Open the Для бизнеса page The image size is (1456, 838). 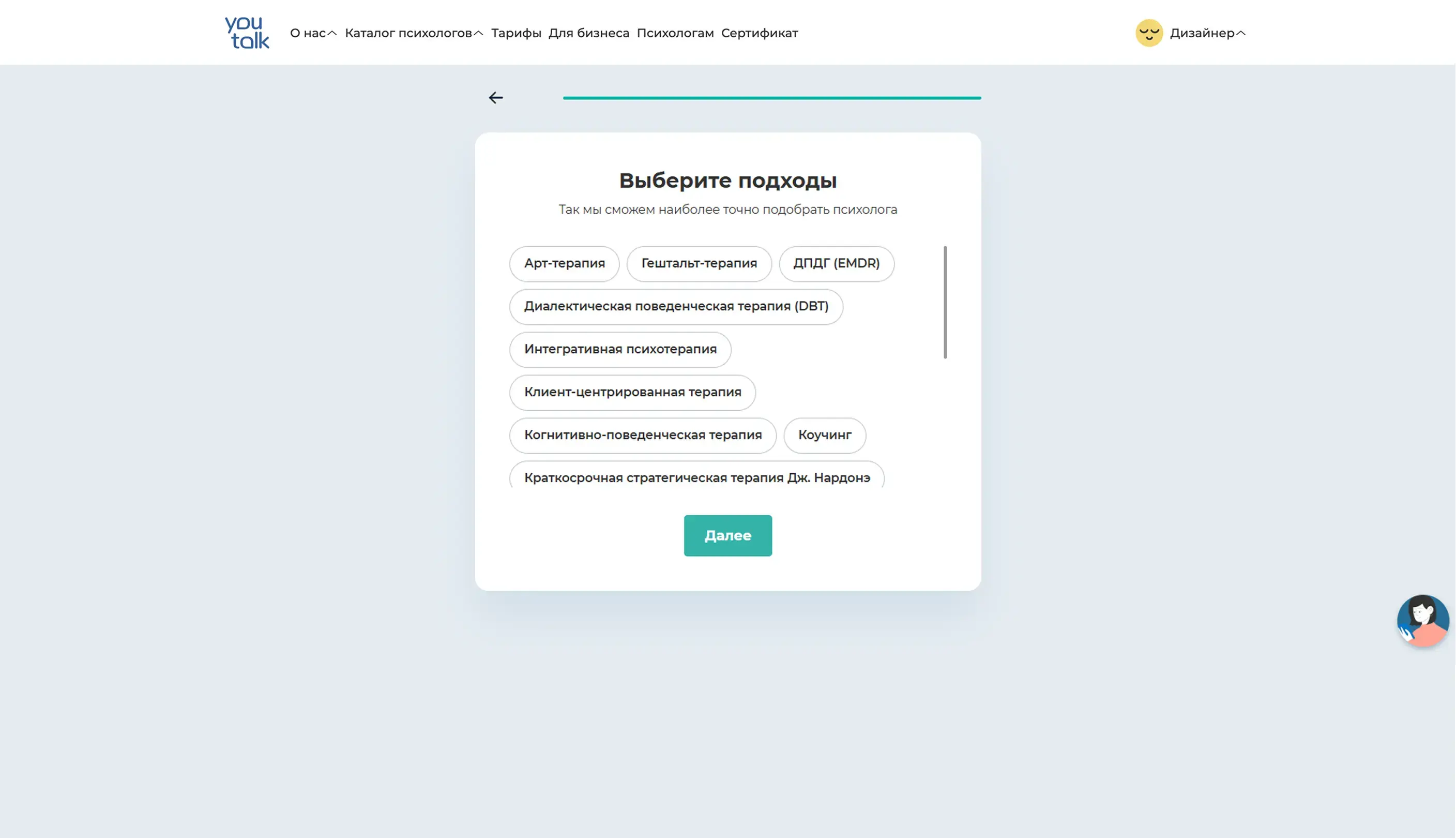coord(588,34)
